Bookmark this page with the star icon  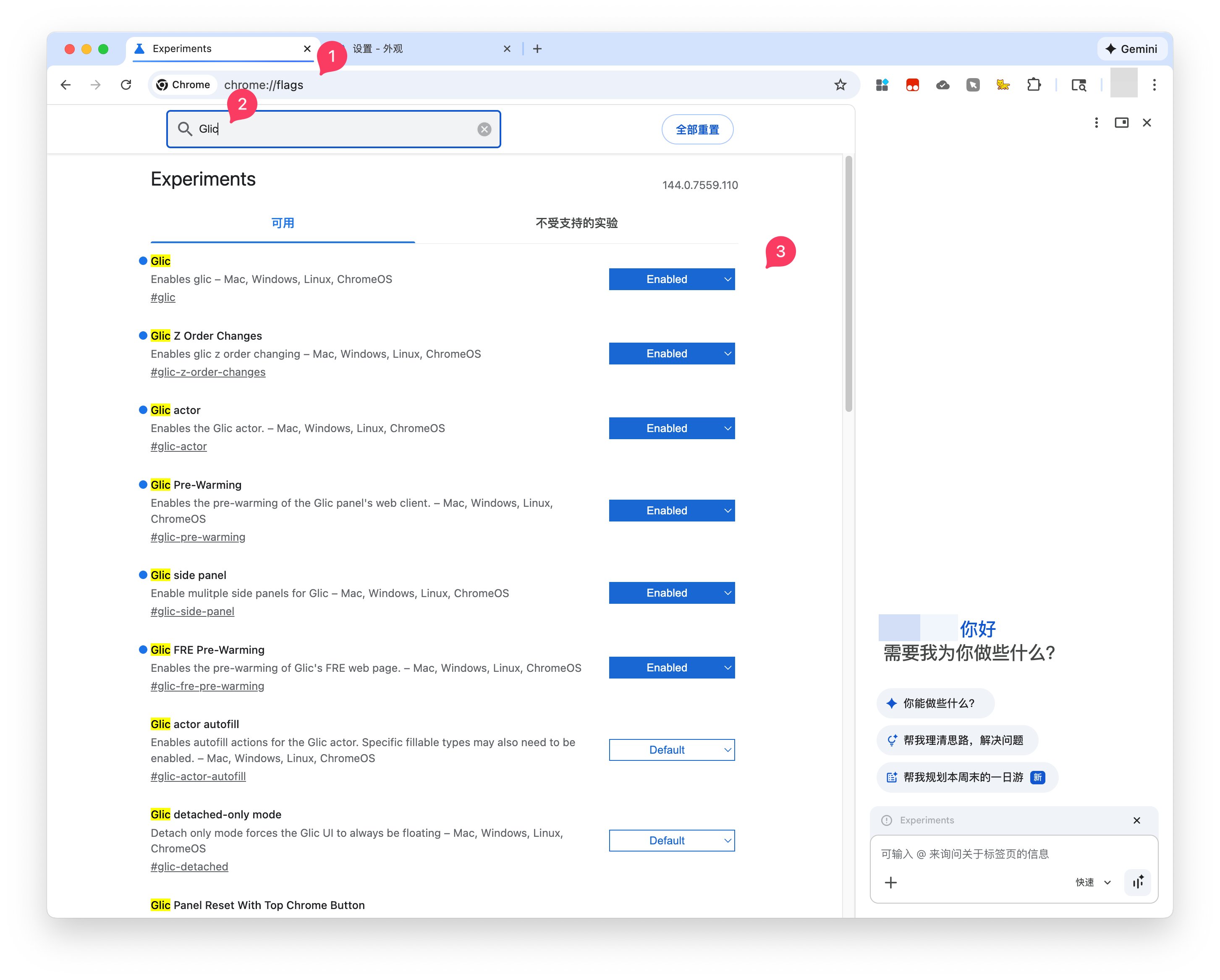click(x=840, y=85)
